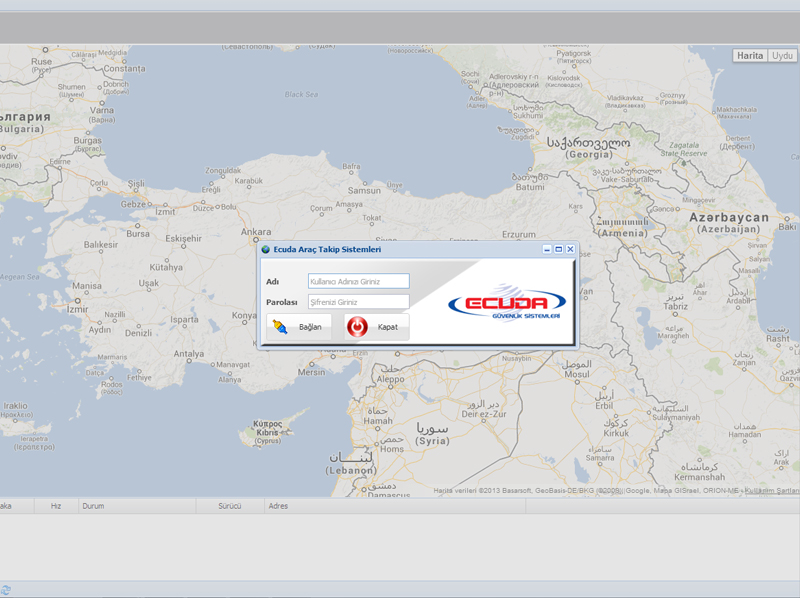Click the plug icon on Bağlan button
Image resolution: width=800 pixels, height=598 pixels.
tap(280, 327)
